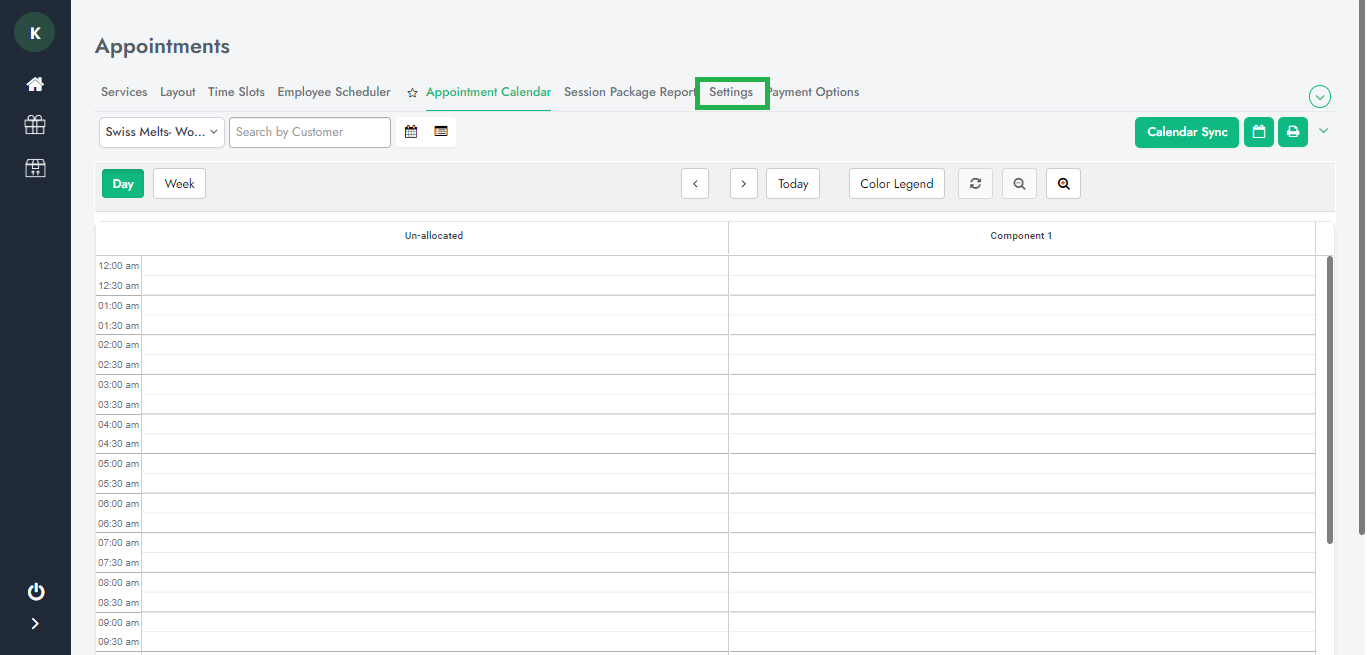Image resolution: width=1367 pixels, height=655 pixels.
Task: Expand the circled chevron at top right
Action: point(1320,97)
